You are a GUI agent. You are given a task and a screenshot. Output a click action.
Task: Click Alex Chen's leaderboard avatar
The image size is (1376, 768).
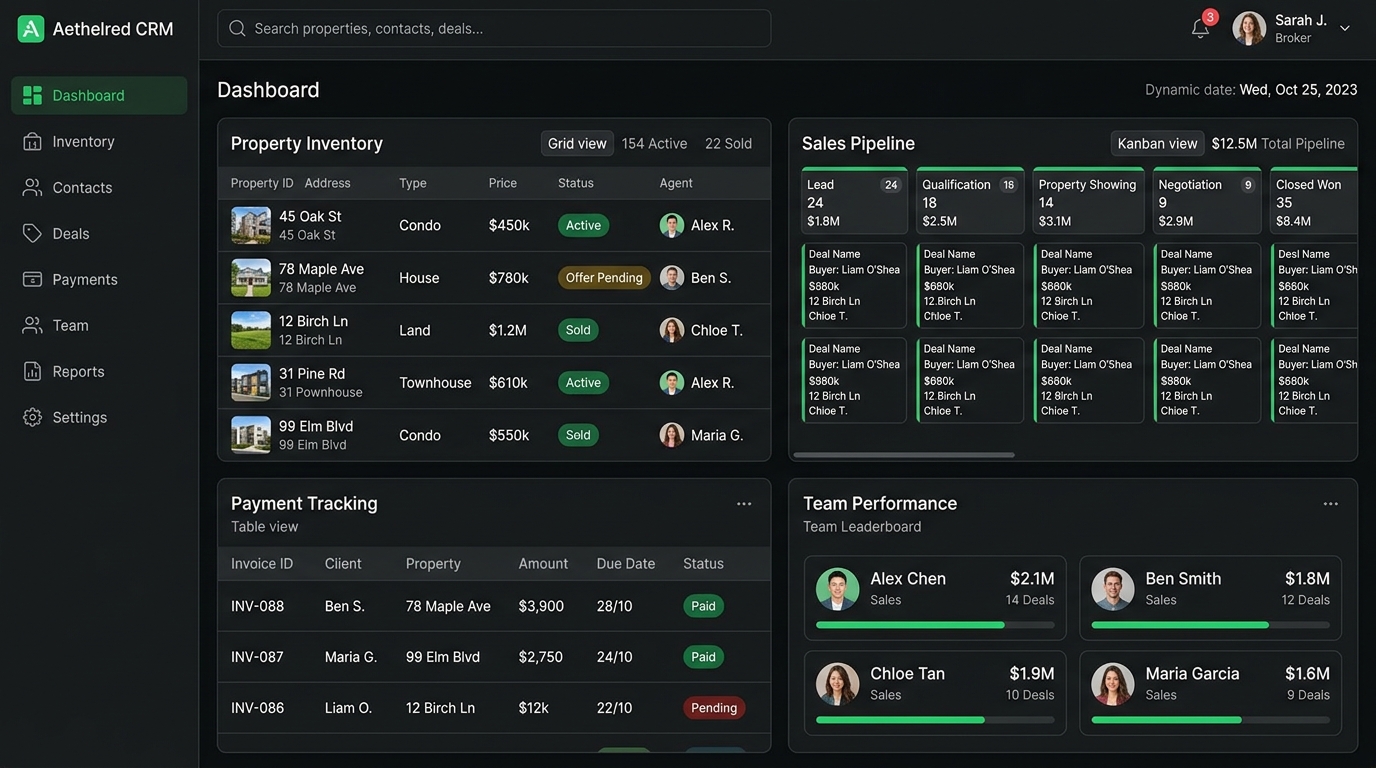click(x=837, y=589)
